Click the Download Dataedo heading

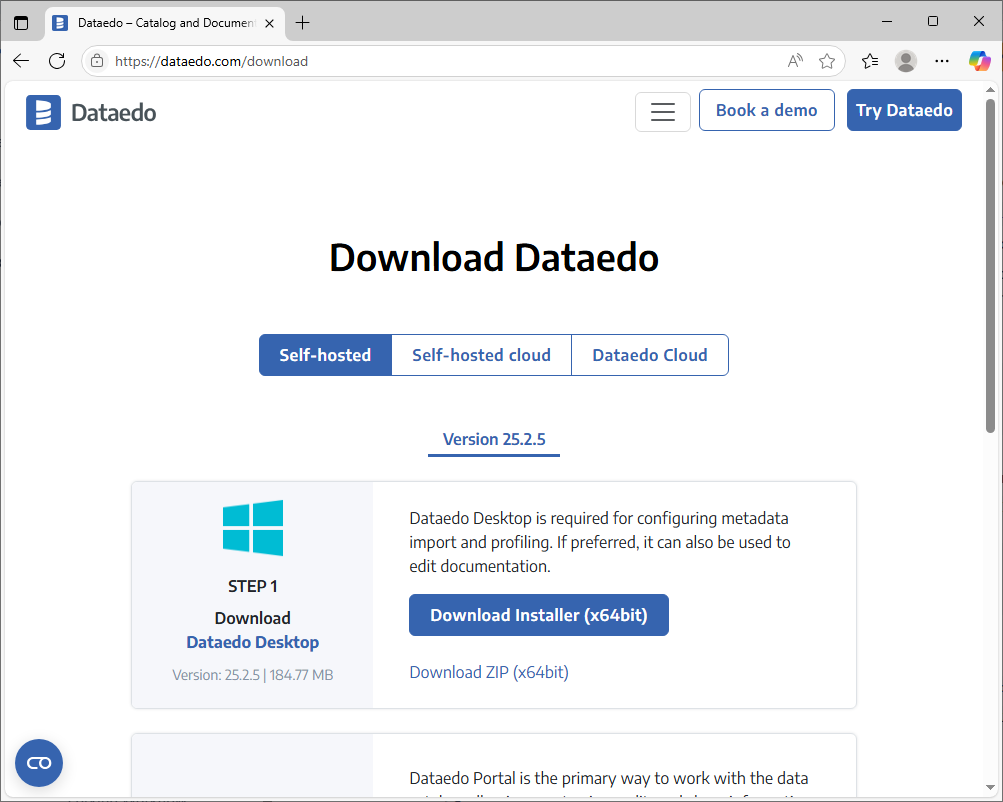494,257
